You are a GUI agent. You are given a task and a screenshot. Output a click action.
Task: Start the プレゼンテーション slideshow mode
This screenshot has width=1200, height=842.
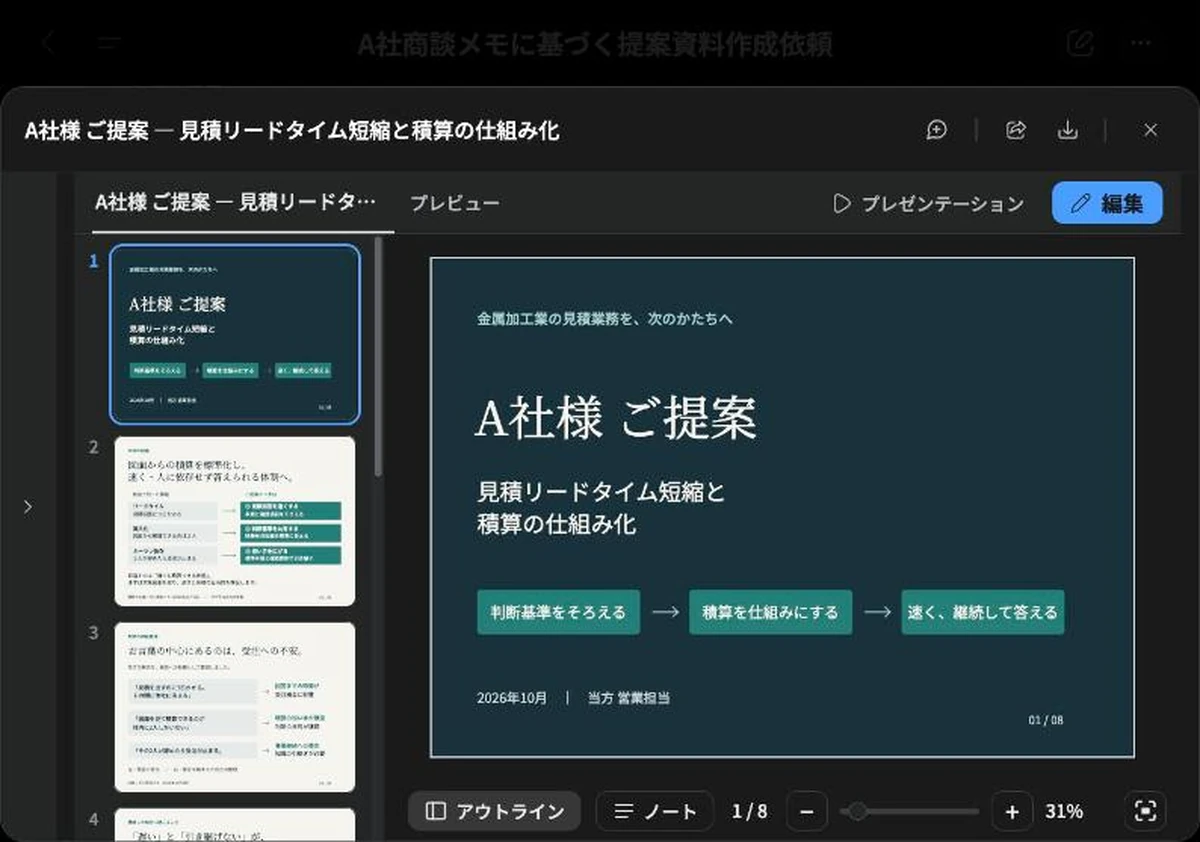point(928,203)
